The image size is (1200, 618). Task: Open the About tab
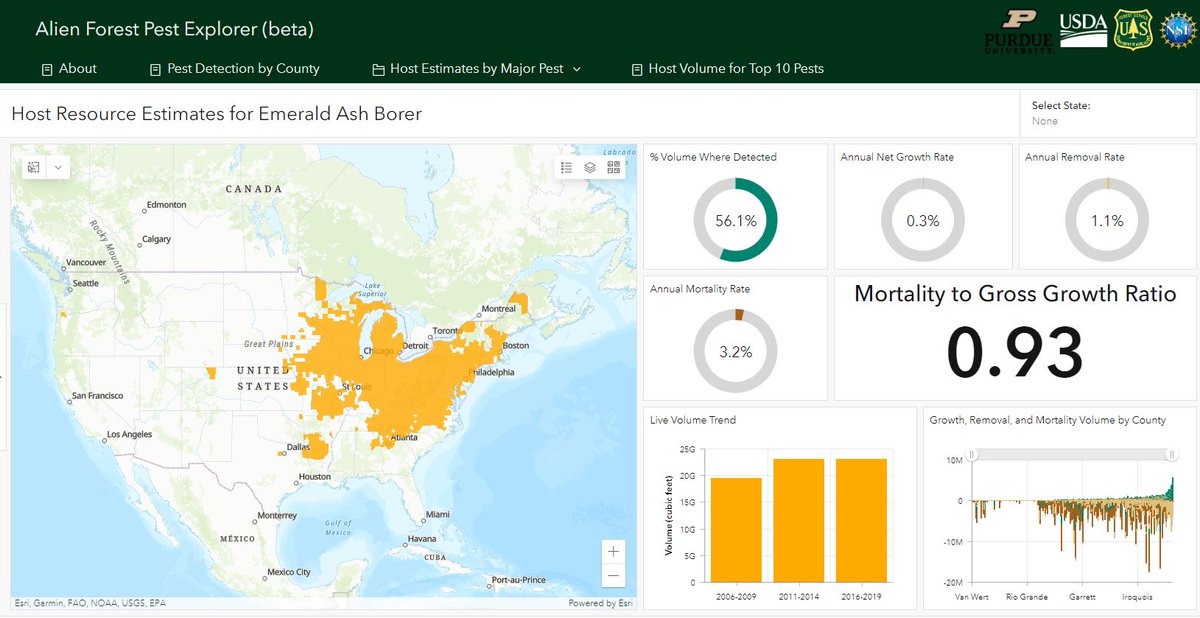click(x=69, y=69)
